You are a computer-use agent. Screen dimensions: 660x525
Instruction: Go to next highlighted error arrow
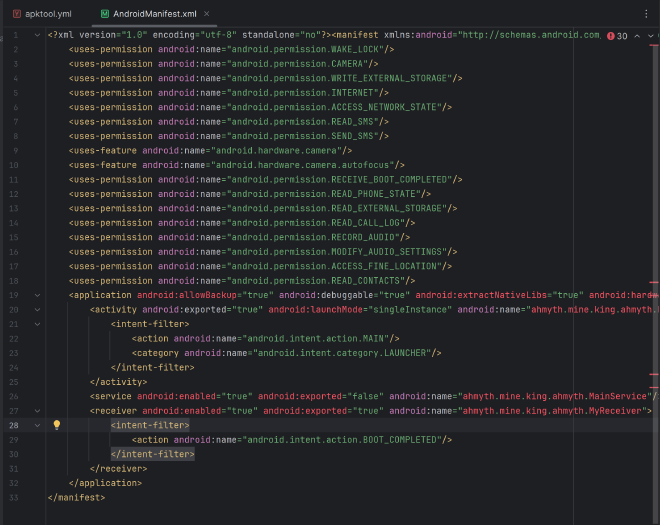651,36
